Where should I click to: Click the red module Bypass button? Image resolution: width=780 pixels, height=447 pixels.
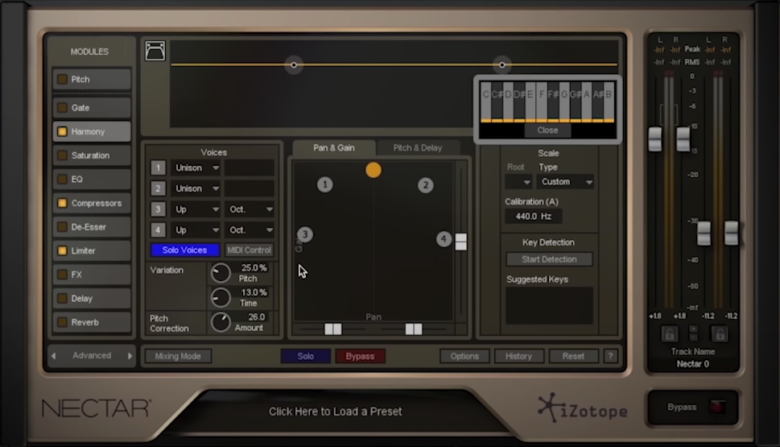tap(360, 356)
